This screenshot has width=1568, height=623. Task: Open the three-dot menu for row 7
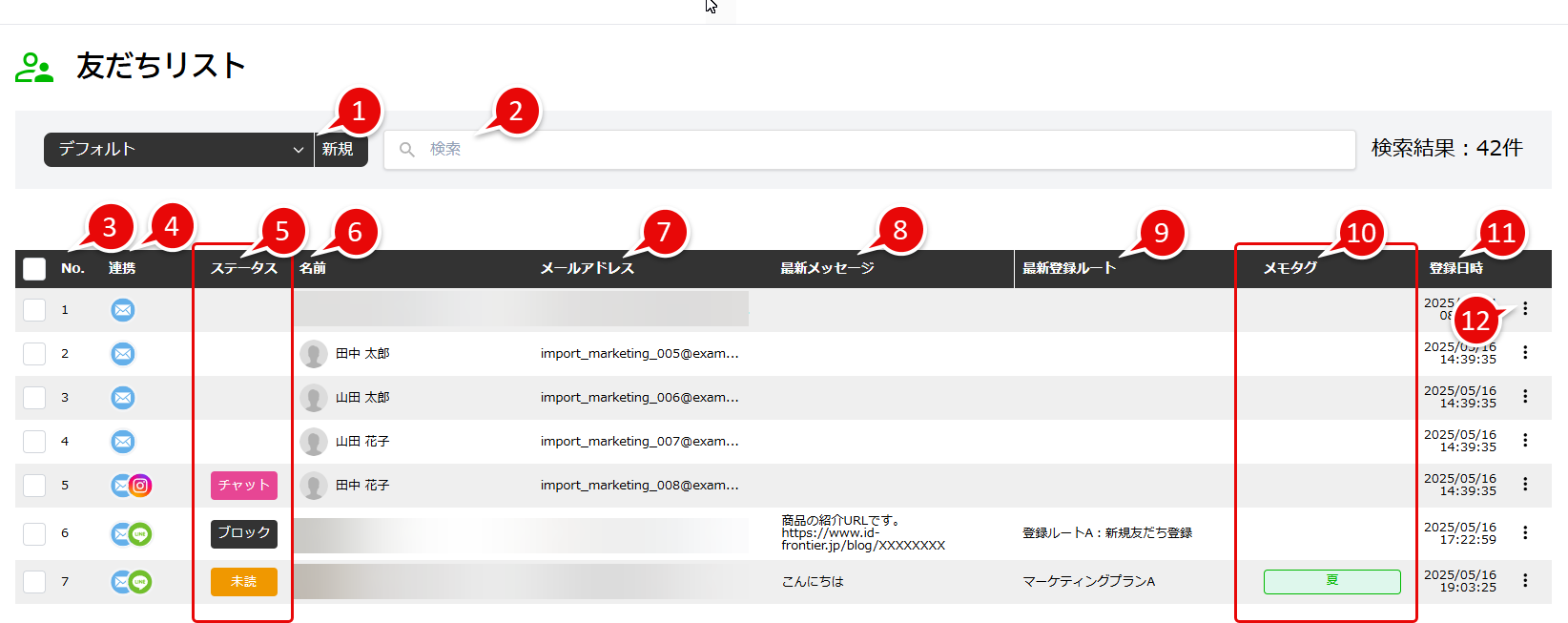1525,581
